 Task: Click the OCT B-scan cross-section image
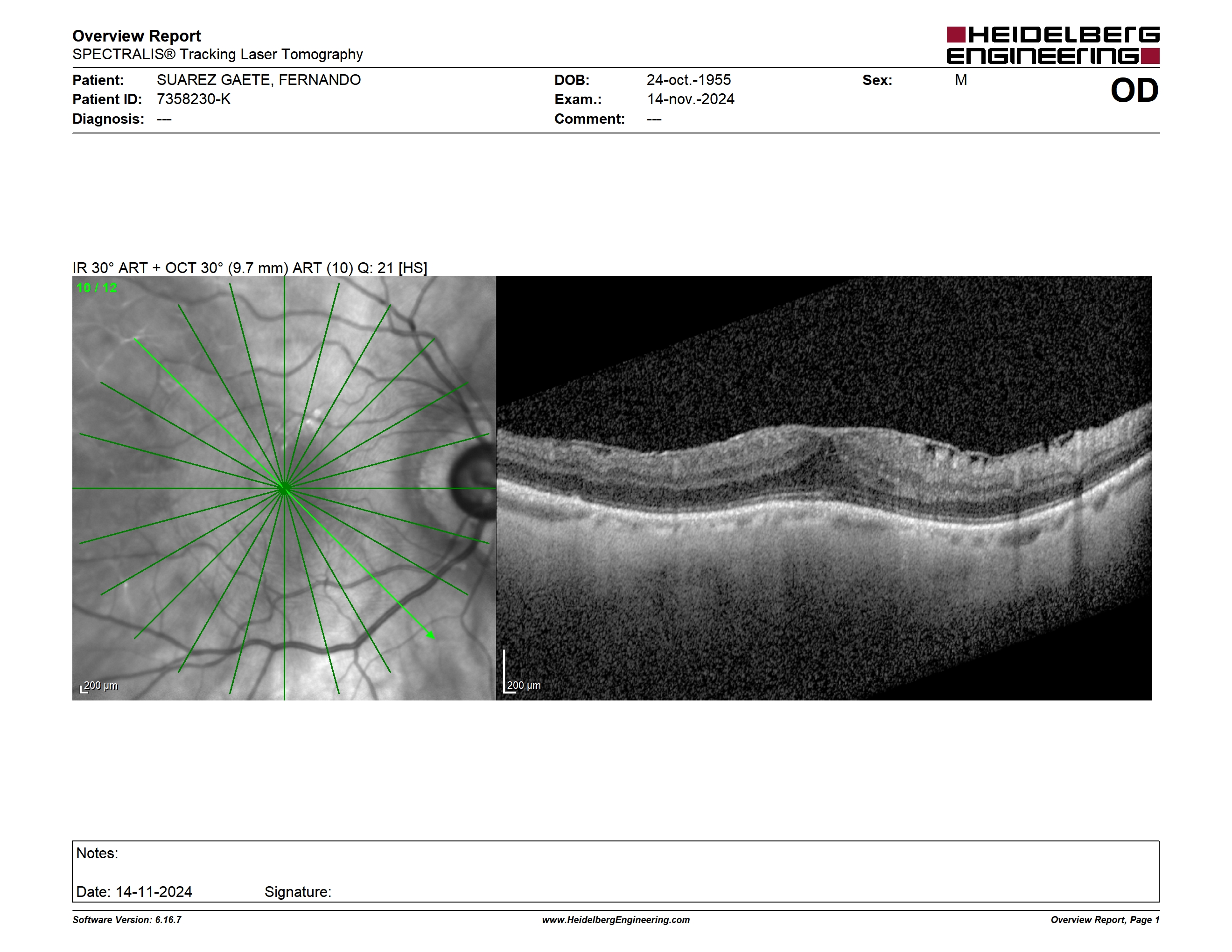coord(824,489)
